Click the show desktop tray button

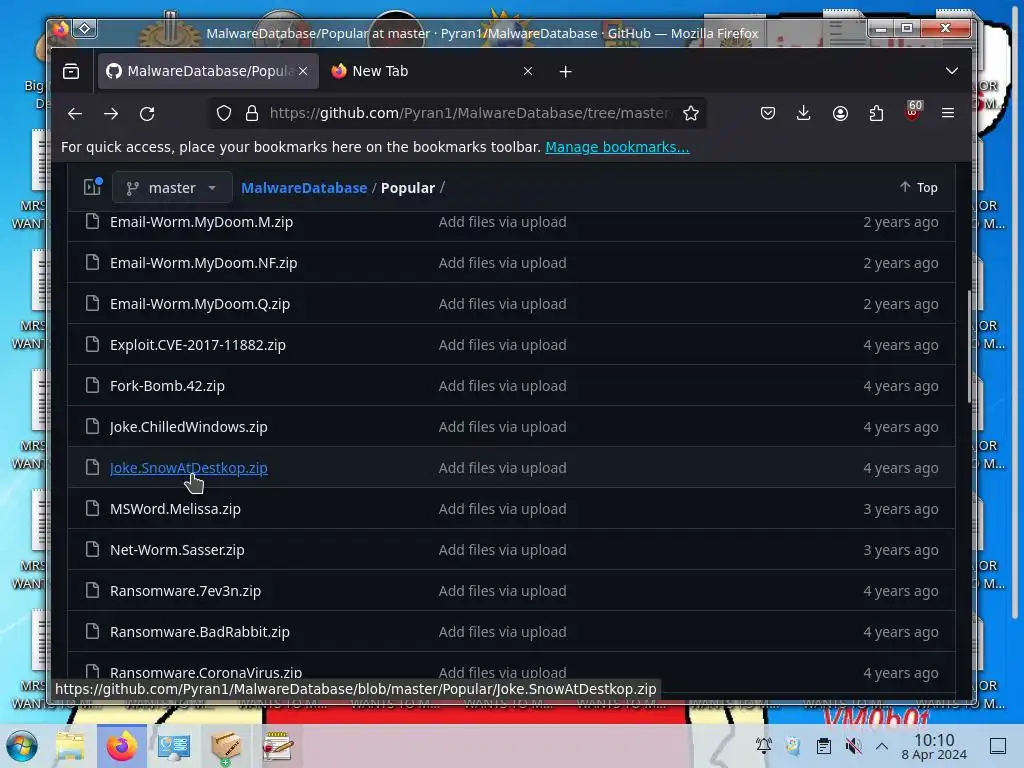[998, 746]
